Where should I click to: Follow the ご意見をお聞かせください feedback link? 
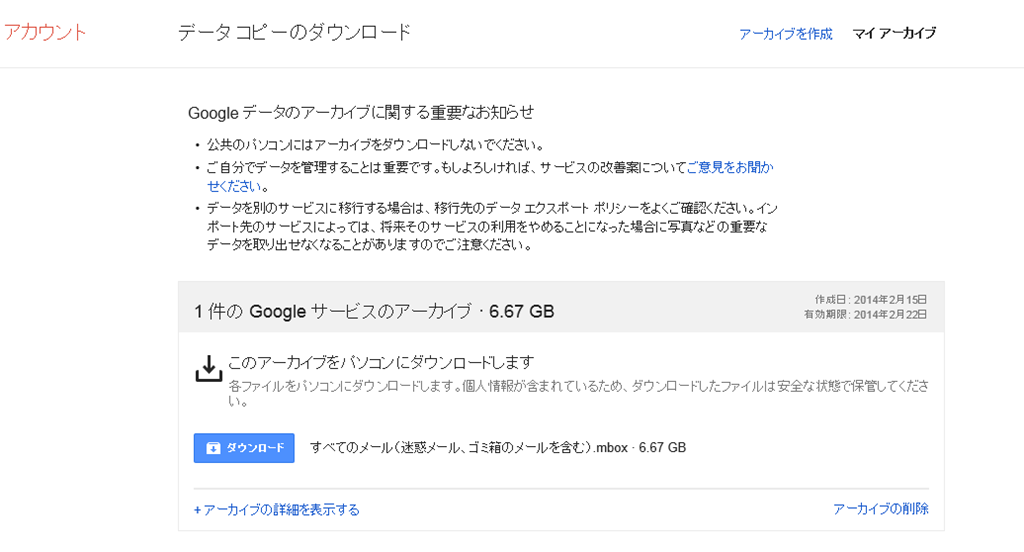point(729,167)
